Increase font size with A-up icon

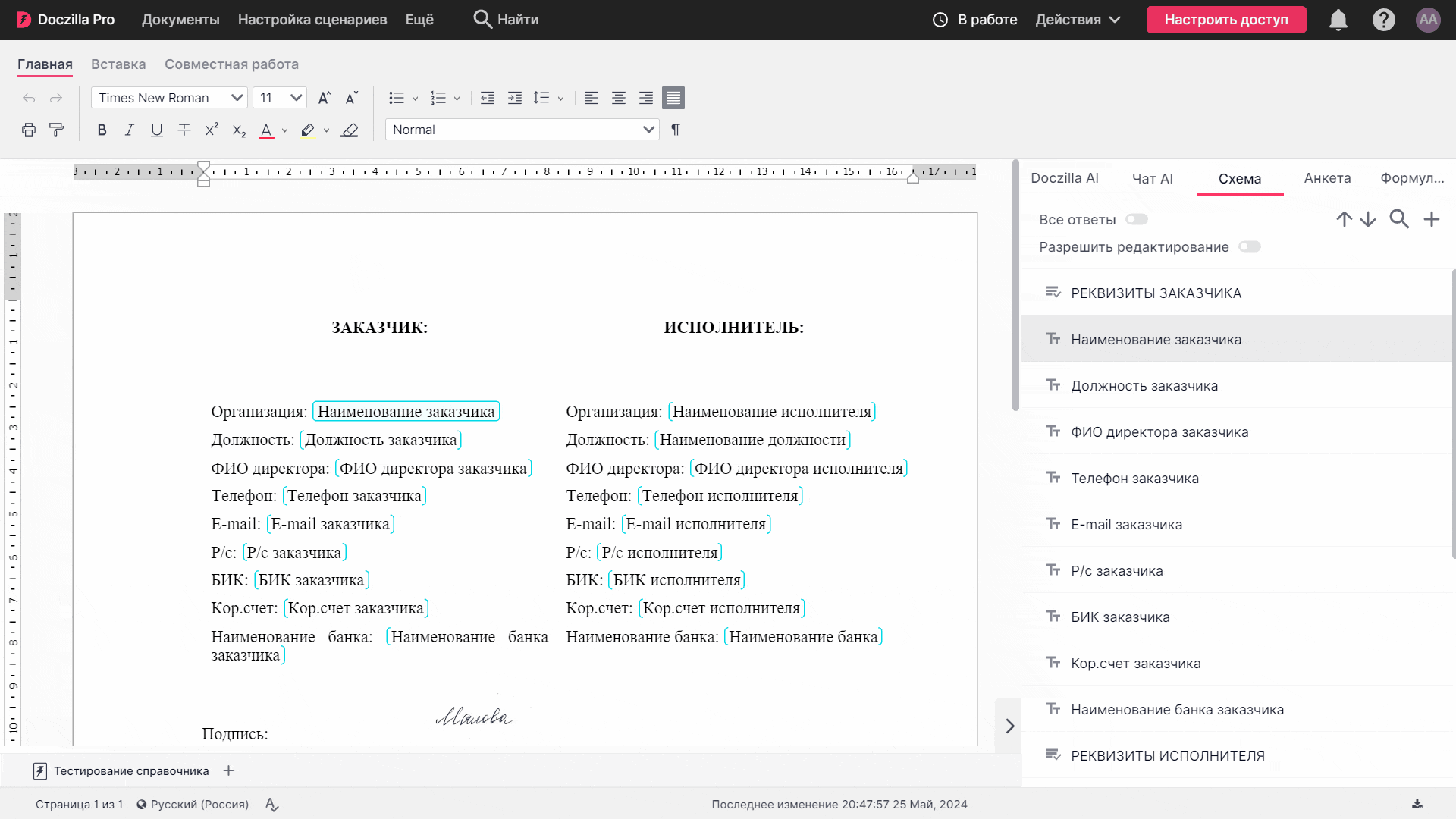pyautogui.click(x=324, y=98)
